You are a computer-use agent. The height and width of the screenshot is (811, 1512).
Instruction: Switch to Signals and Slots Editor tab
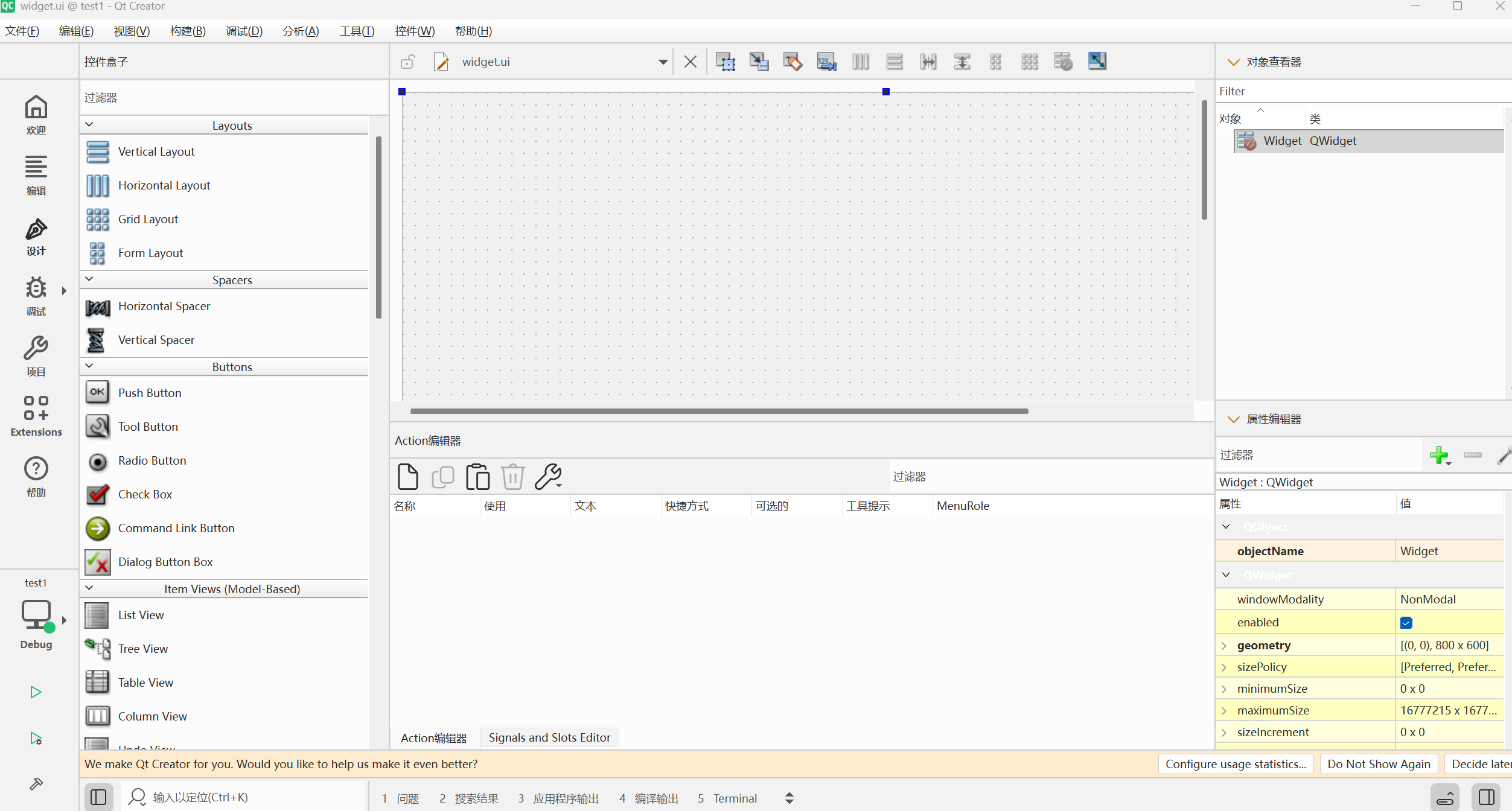click(x=549, y=737)
